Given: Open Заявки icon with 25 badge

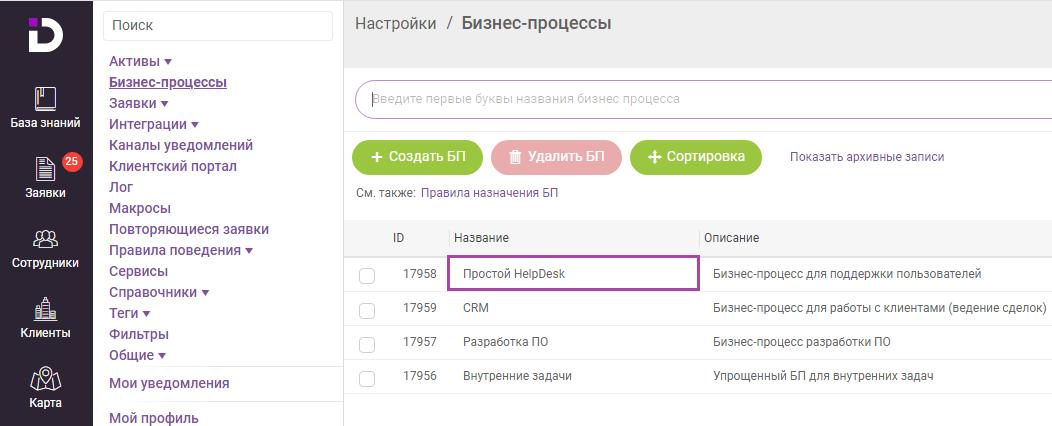Looking at the screenshot, I should [x=46, y=168].
